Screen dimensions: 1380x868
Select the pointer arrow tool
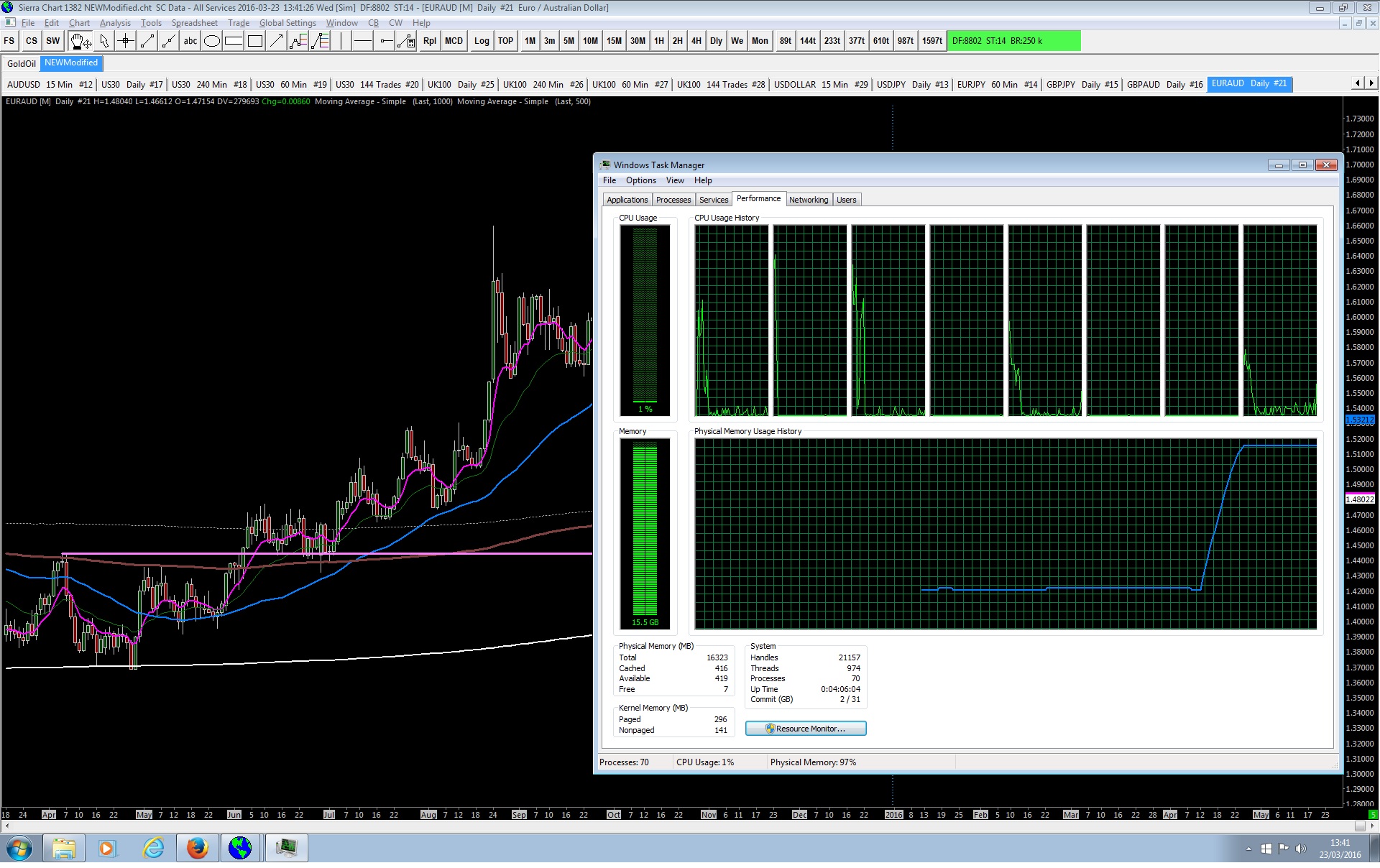(104, 41)
